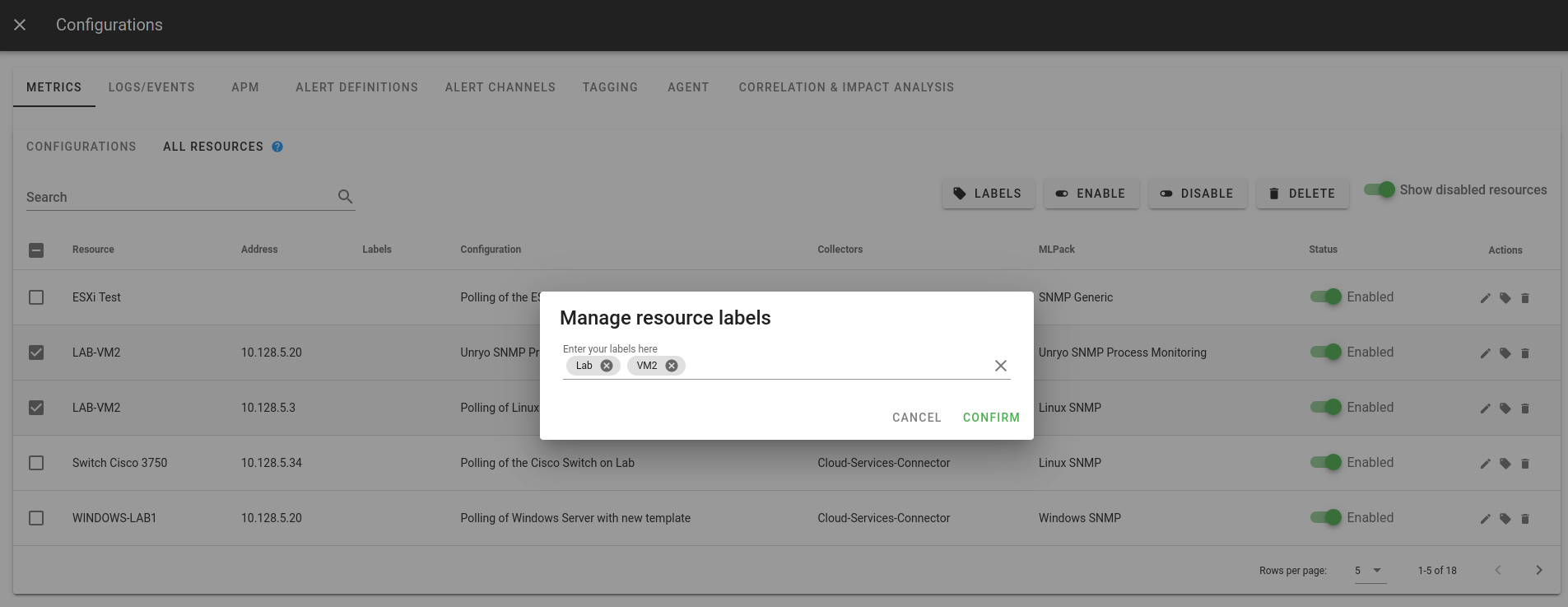This screenshot has height=607, width=1568.
Task: Go to previous page of resources
Action: [x=1498, y=570]
